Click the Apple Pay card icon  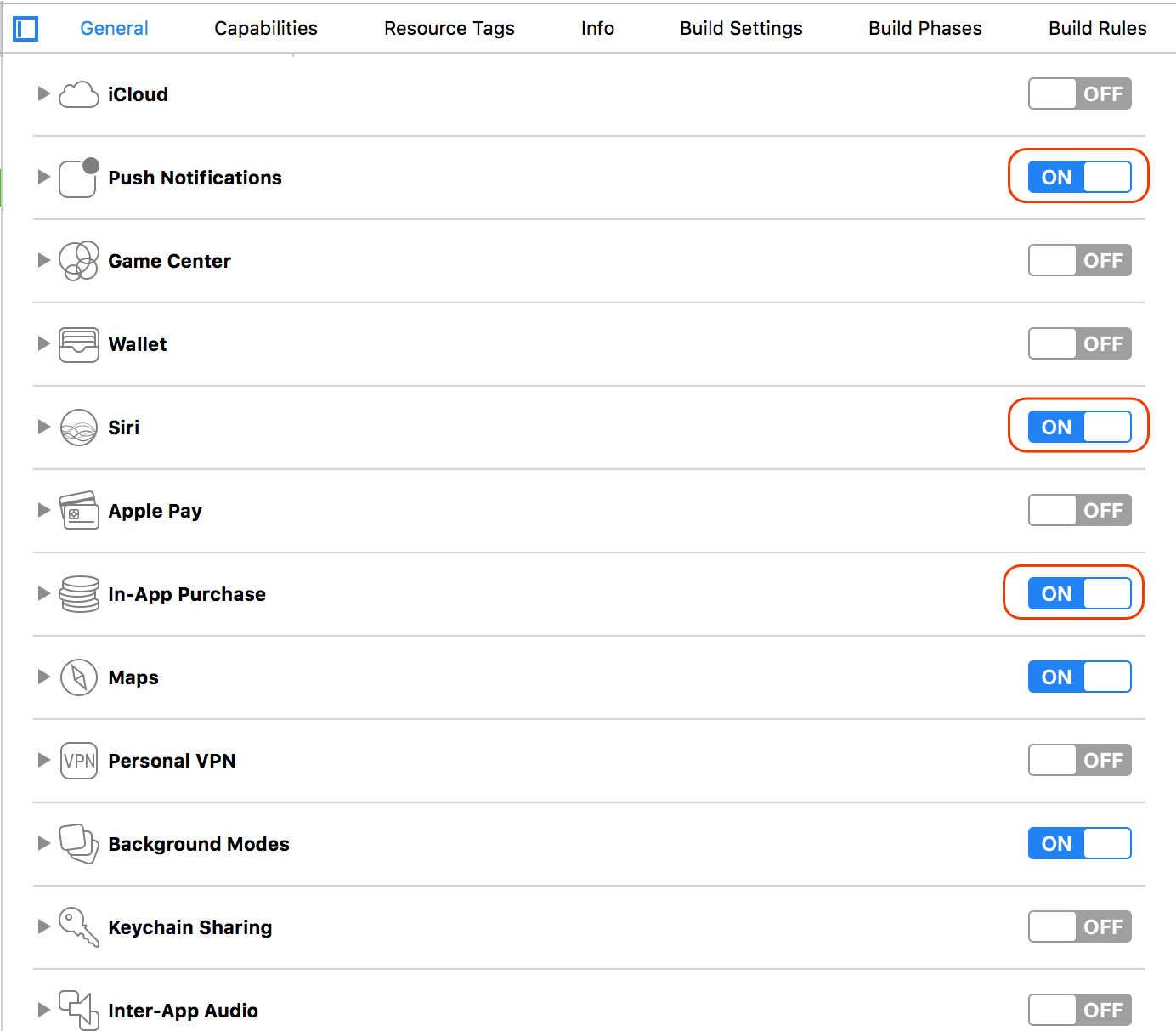79,511
